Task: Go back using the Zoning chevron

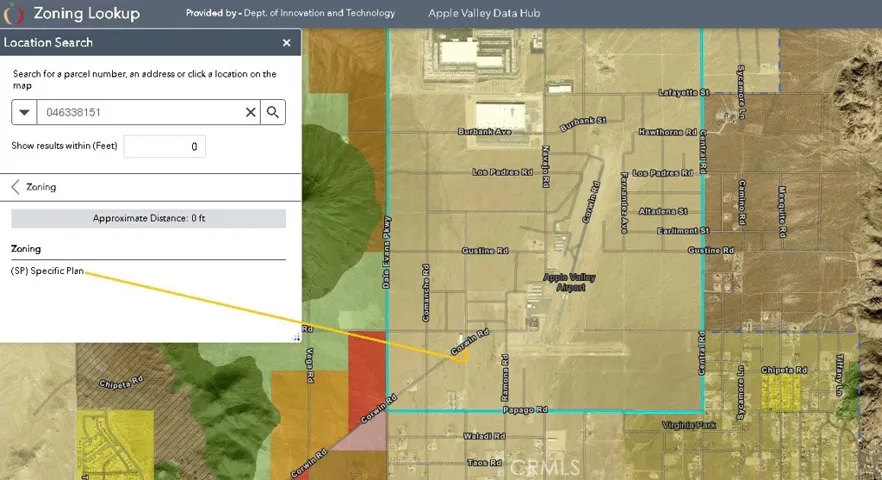Action: [16, 187]
